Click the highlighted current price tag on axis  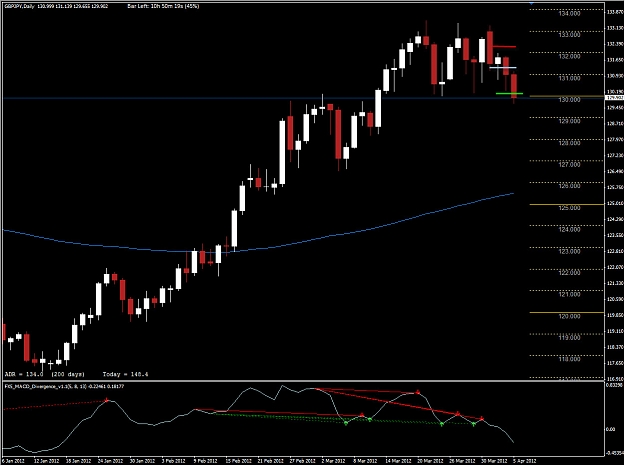(614, 97)
